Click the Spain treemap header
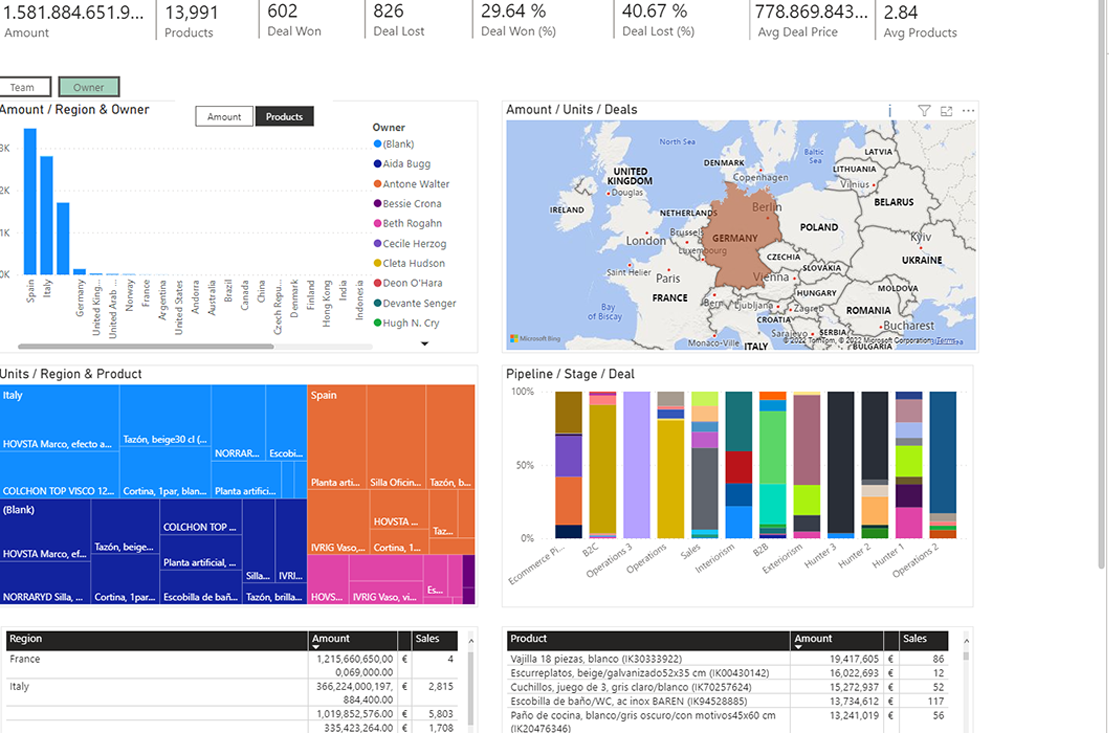This screenshot has width=1109, height=733. tap(323, 395)
